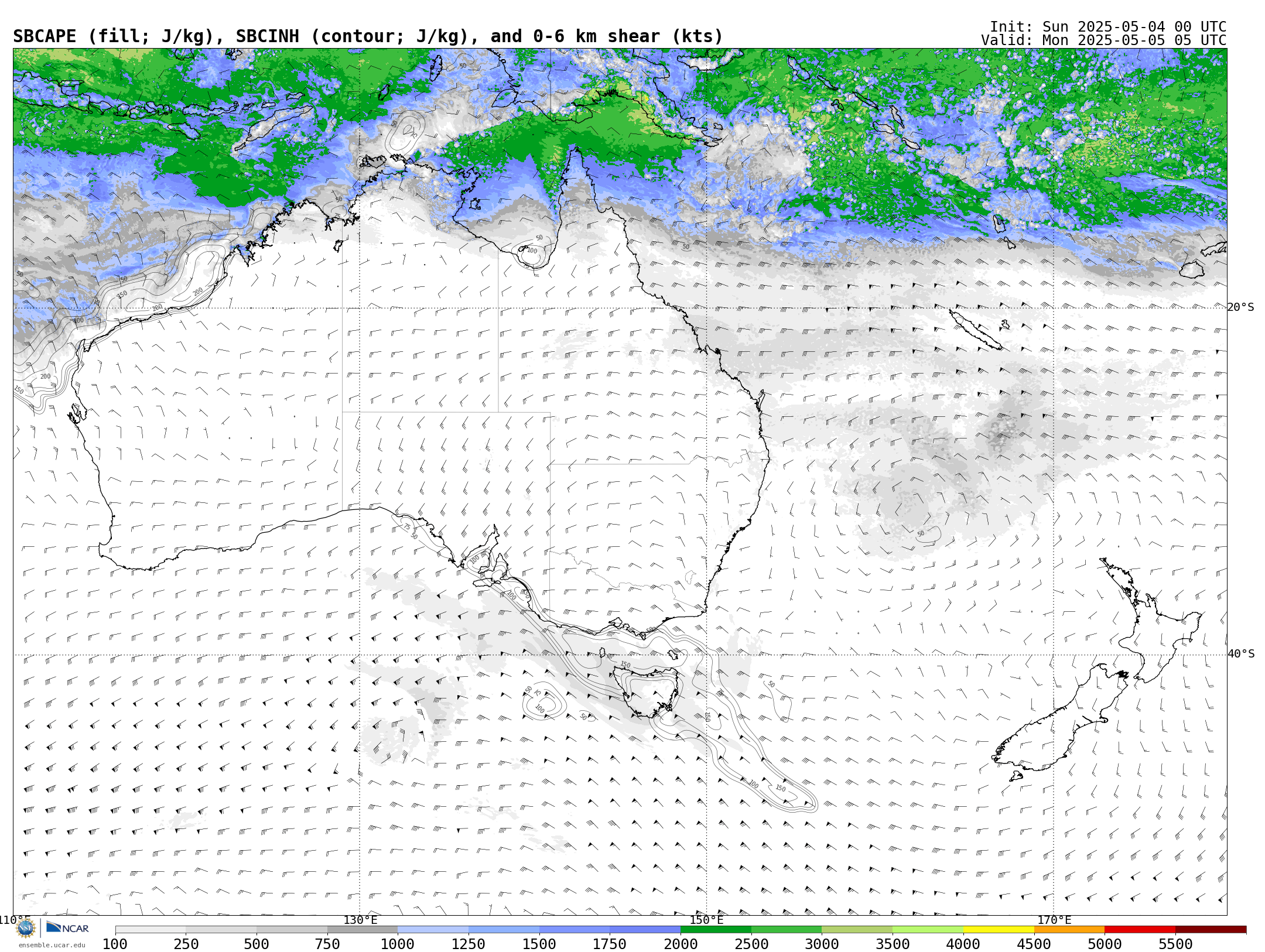Click the 20°S latitude label
This screenshot has width=1265, height=952.
point(1240,307)
